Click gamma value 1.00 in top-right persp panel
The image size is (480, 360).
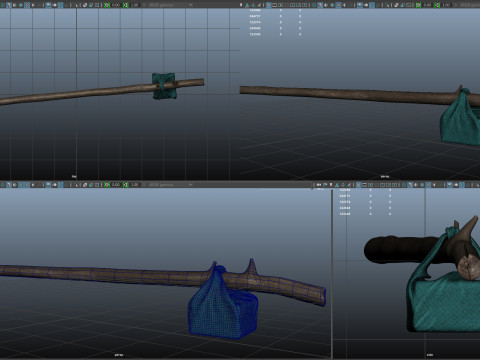point(446,5)
